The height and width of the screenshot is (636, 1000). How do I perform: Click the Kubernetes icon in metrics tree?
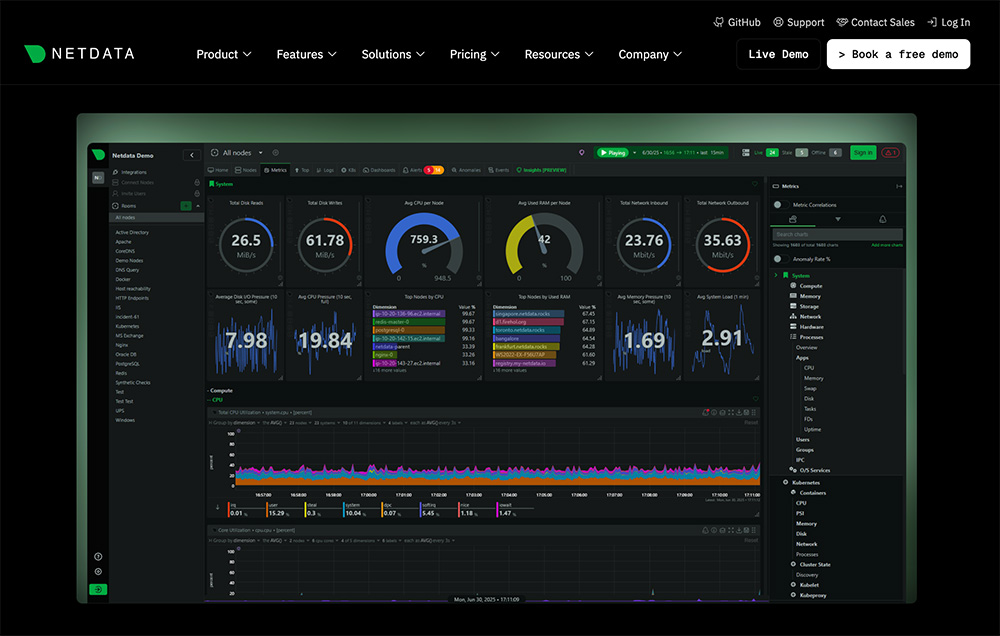click(786, 482)
